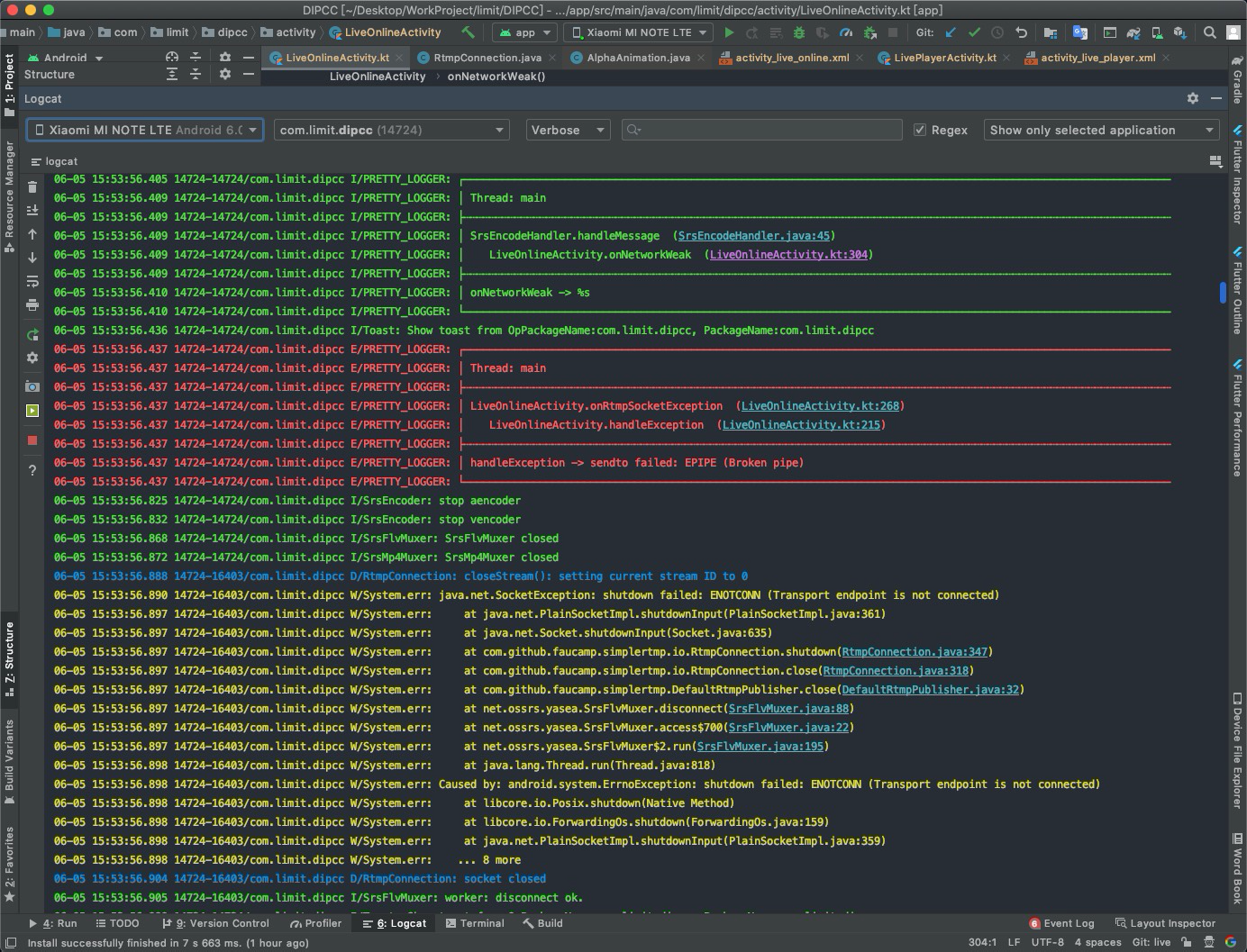
Task: Click the Translate icon in toolbar
Action: pos(1079,32)
